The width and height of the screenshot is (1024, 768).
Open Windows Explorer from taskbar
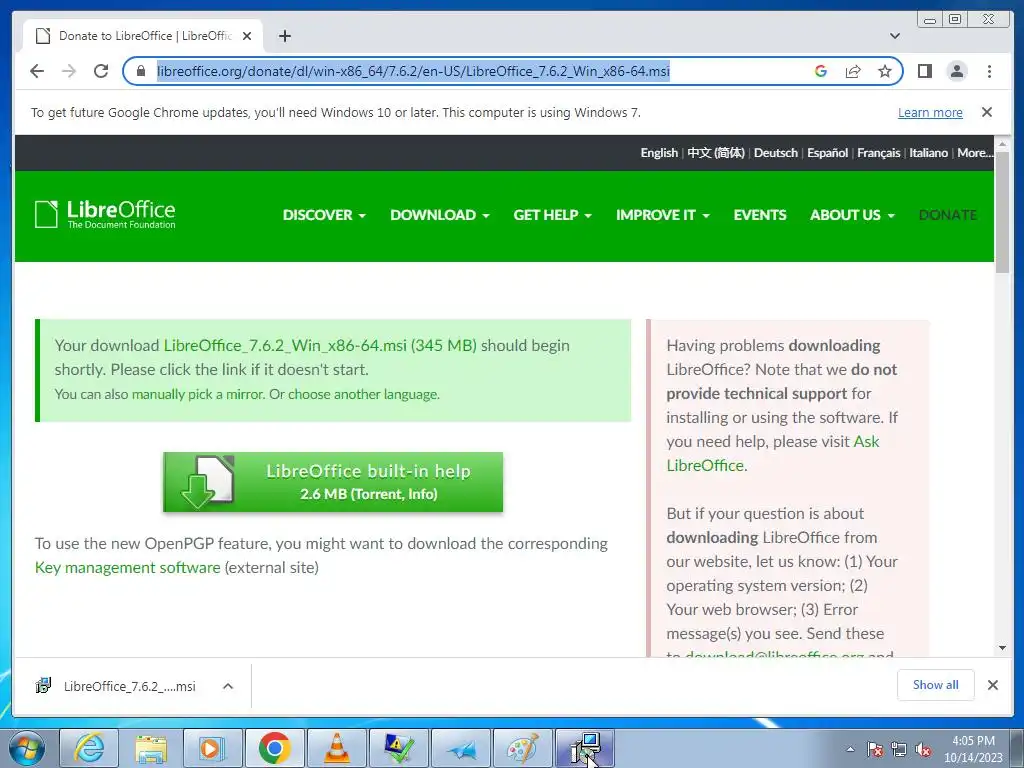[151, 748]
